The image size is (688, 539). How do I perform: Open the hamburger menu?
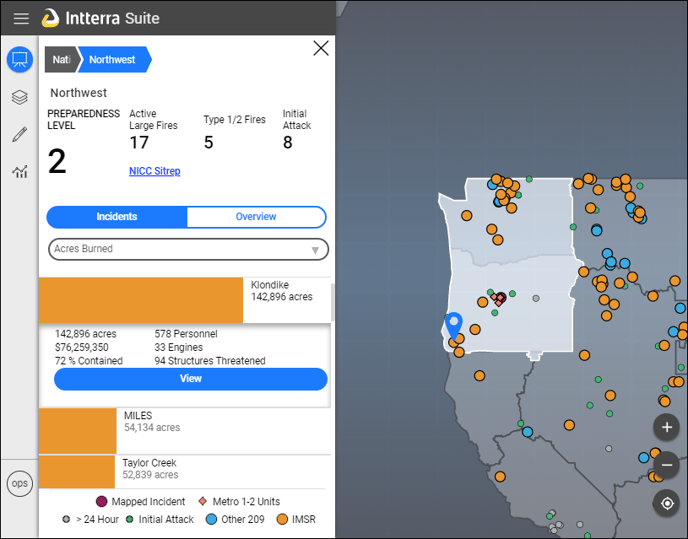21,18
